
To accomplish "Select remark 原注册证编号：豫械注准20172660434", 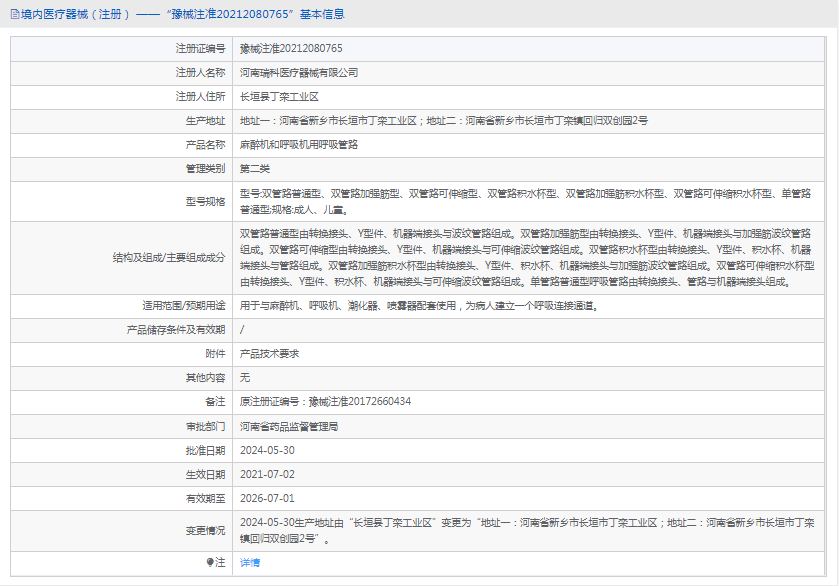I will pyautogui.click(x=325, y=402).
